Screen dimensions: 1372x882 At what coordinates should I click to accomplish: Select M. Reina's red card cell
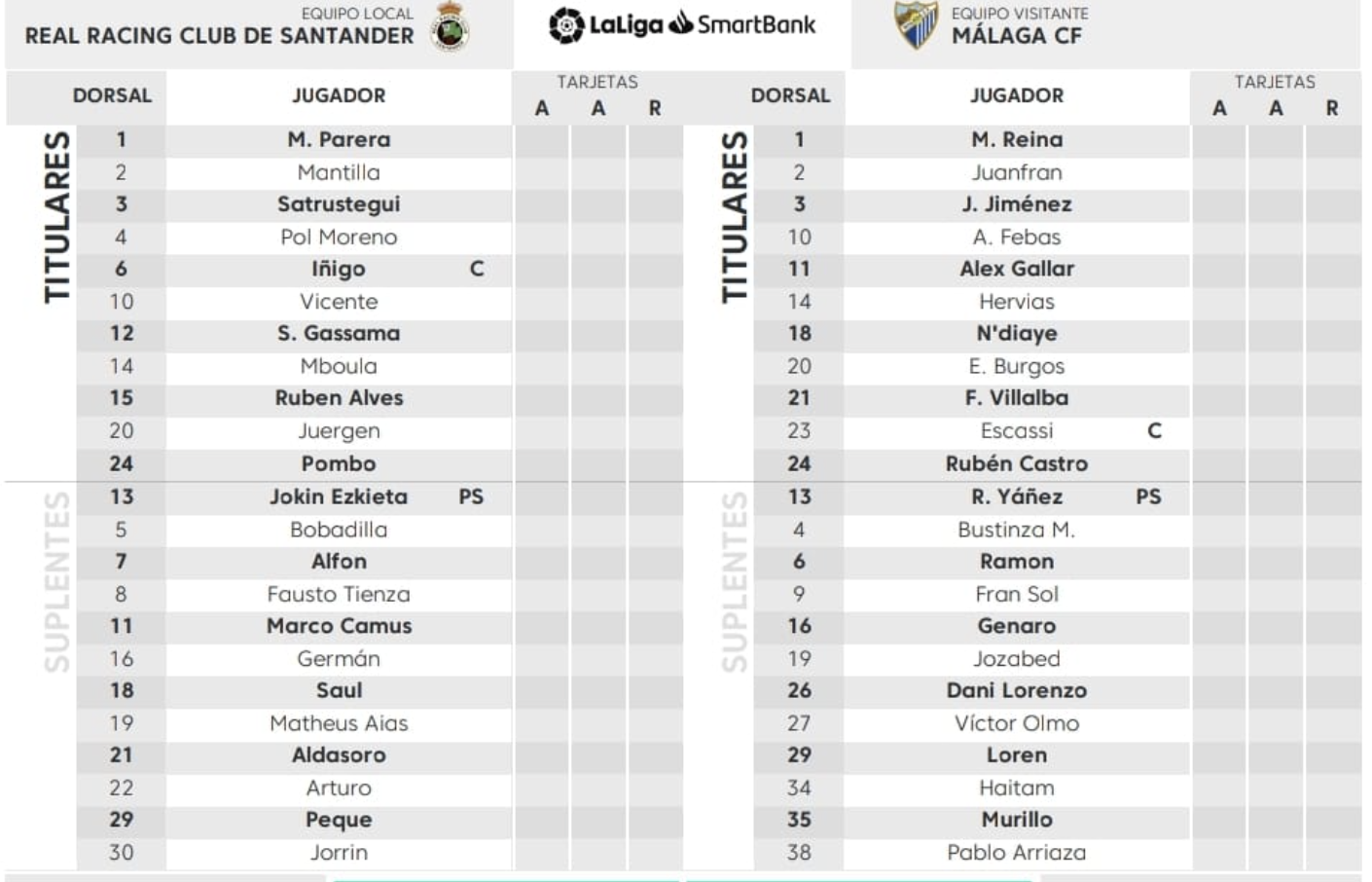click(x=1333, y=140)
